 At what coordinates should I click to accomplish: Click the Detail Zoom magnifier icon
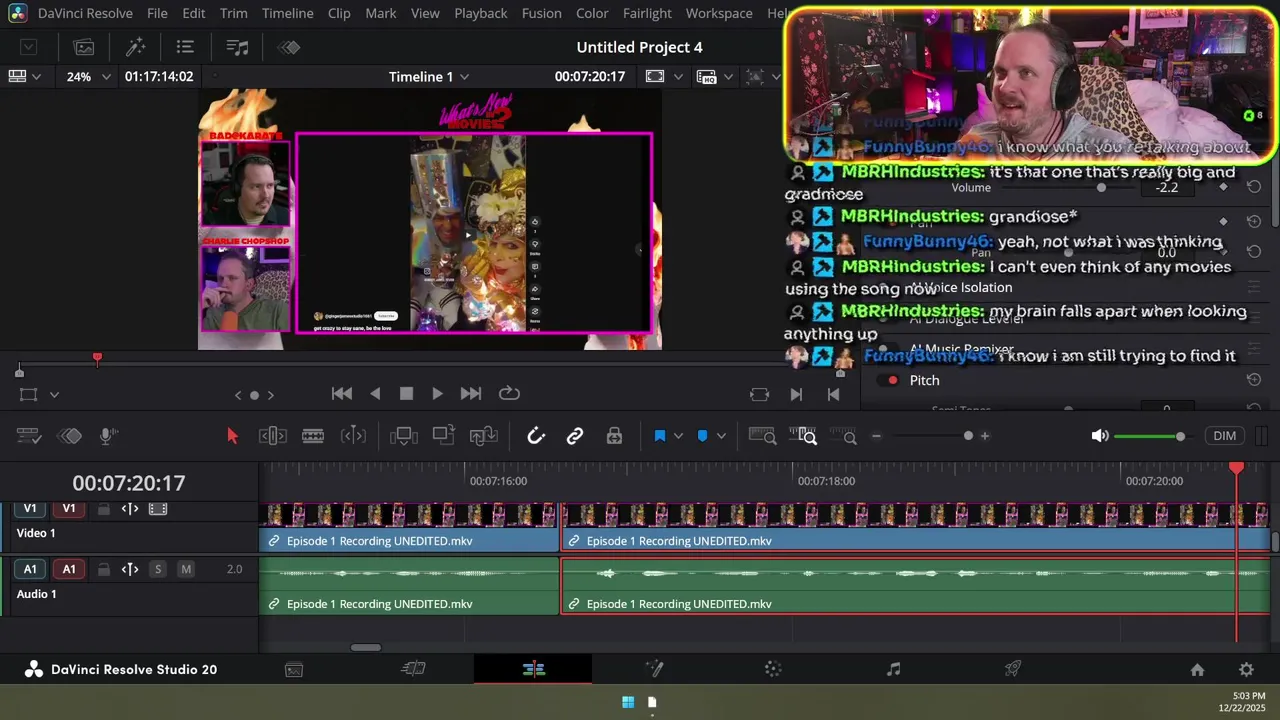804,436
